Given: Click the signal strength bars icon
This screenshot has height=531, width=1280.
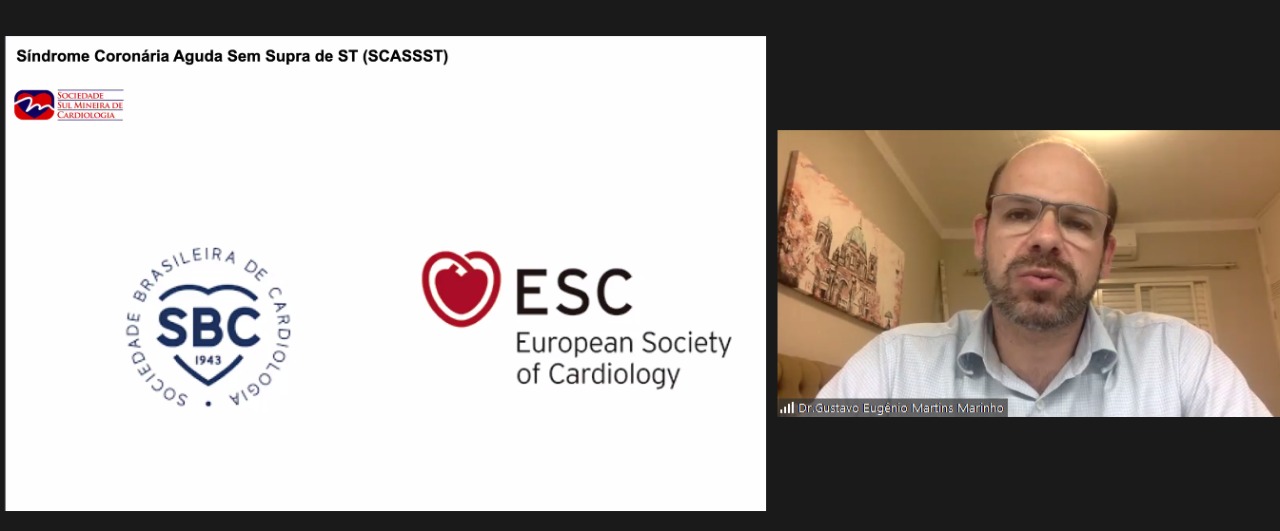Looking at the screenshot, I should point(787,408).
